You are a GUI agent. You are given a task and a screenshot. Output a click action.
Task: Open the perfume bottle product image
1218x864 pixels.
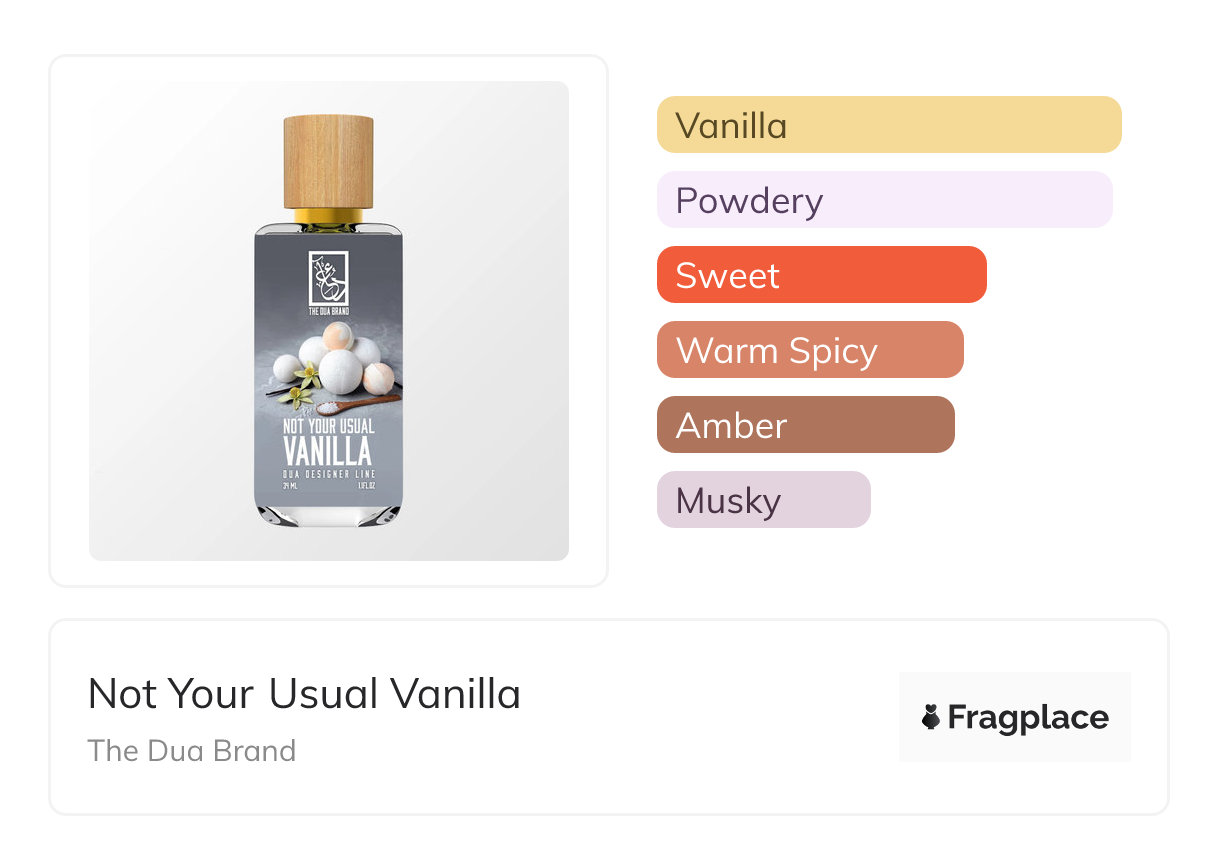pos(328,320)
